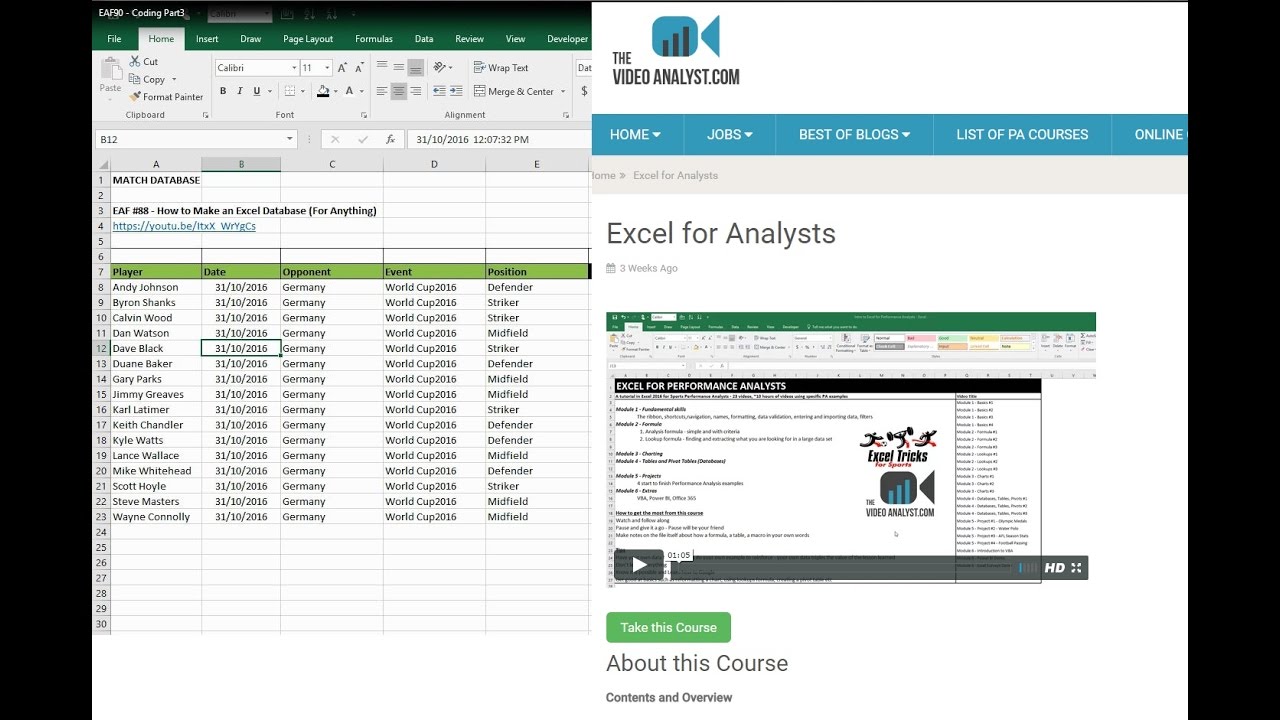Increase font size with large A icon
1280x720 pixels.
click(342, 68)
